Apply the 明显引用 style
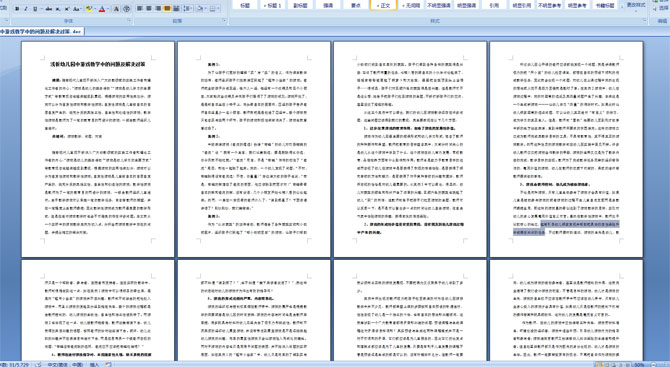 click(522, 5)
